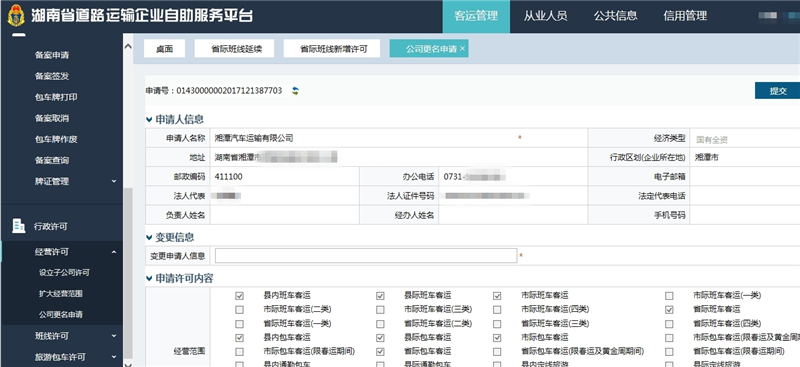Check the 省际班车客运(一类) checkbox
The width and height of the screenshot is (800, 367).
pyautogui.click(x=239, y=324)
